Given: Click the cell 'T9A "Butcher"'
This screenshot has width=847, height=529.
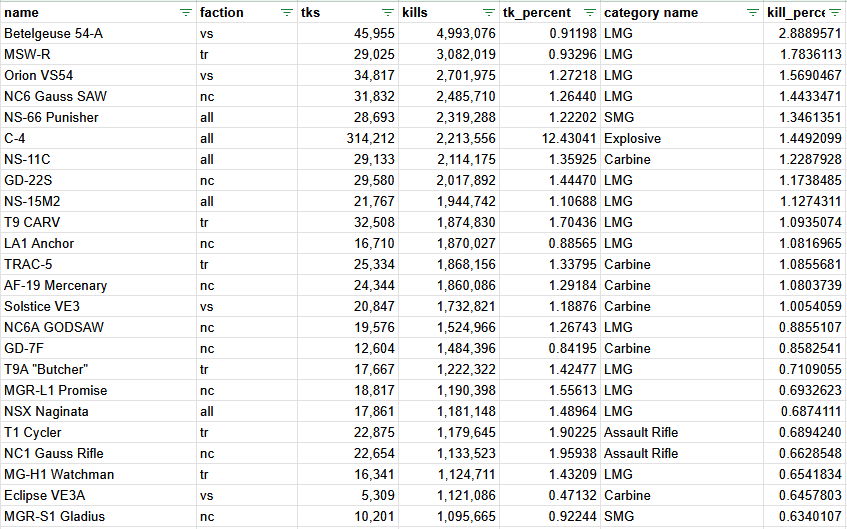Looking at the screenshot, I should pyautogui.click(x=98, y=370).
